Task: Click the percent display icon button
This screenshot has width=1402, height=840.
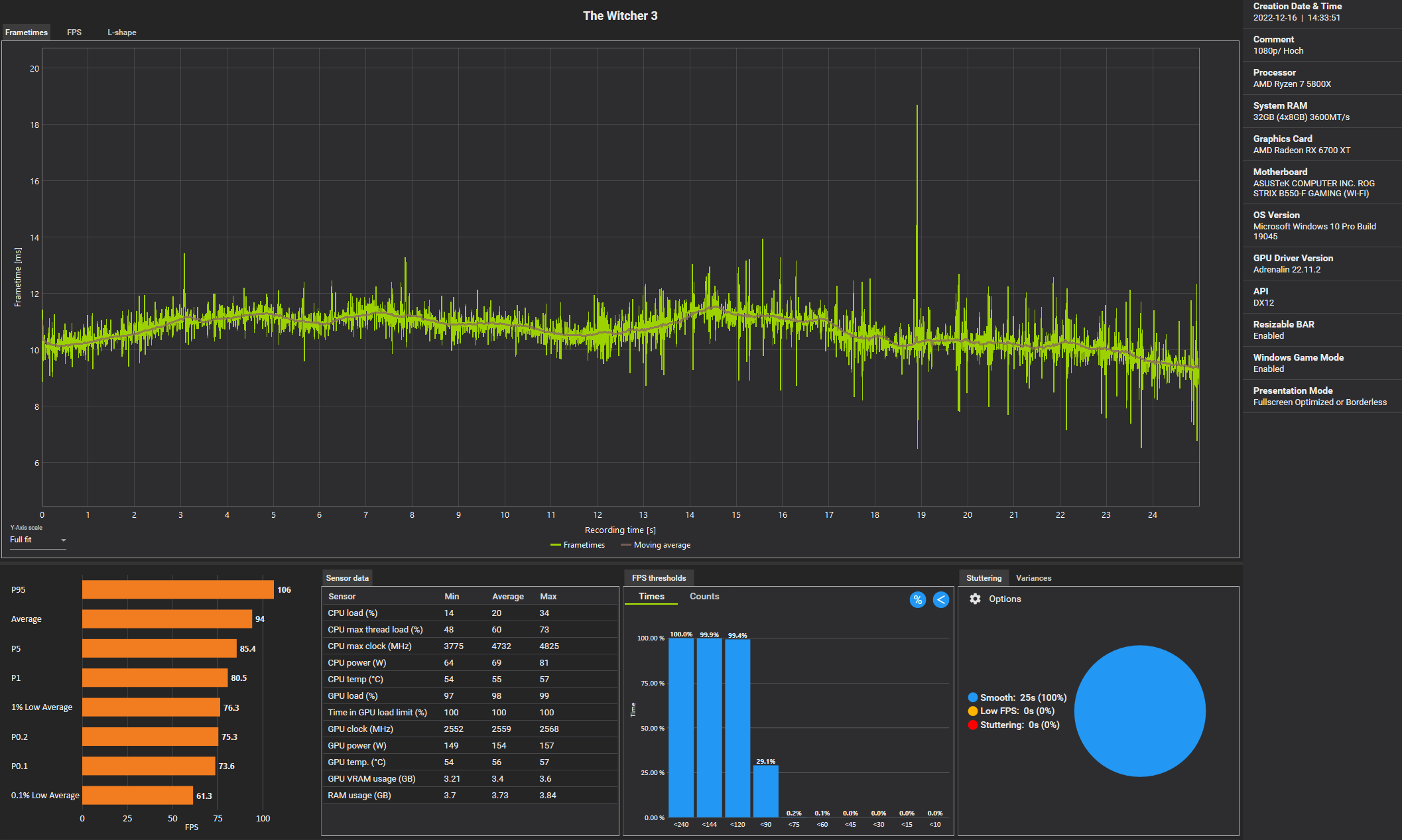Action: click(917, 600)
